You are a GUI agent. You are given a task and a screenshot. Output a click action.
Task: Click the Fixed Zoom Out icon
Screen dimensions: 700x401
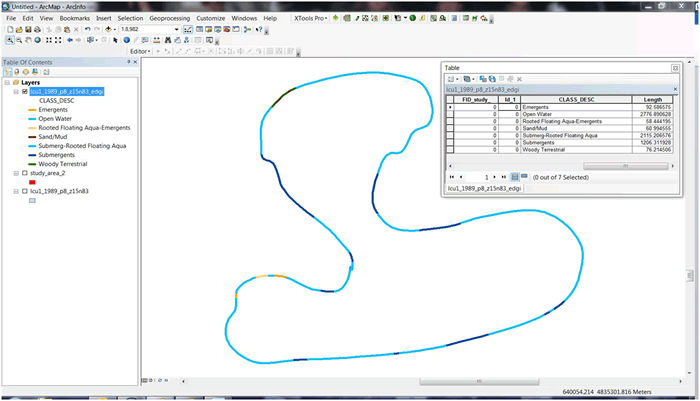tap(58, 40)
